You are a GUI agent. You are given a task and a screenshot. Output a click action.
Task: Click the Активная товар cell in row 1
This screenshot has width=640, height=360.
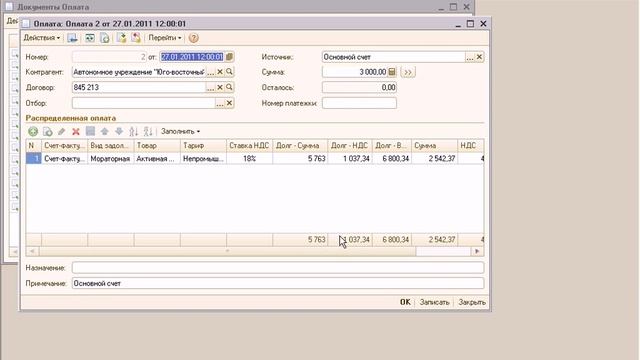[157, 158]
